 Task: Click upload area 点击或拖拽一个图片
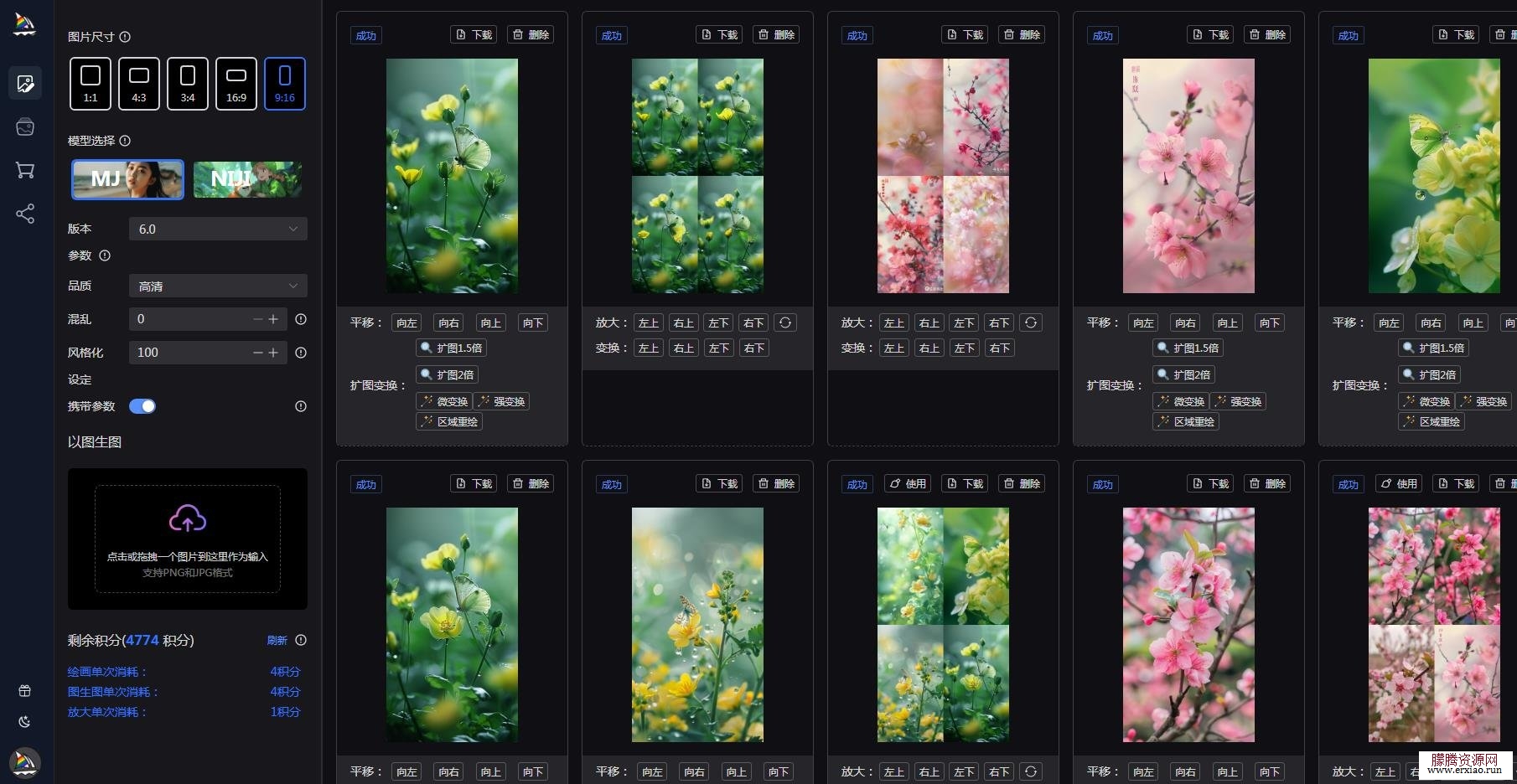click(188, 539)
